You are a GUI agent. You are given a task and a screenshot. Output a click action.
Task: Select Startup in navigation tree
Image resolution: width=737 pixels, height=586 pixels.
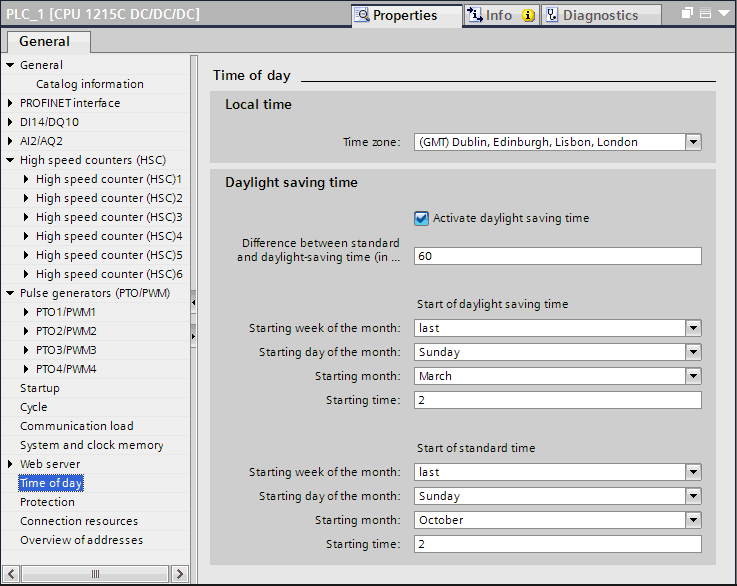(x=40, y=388)
